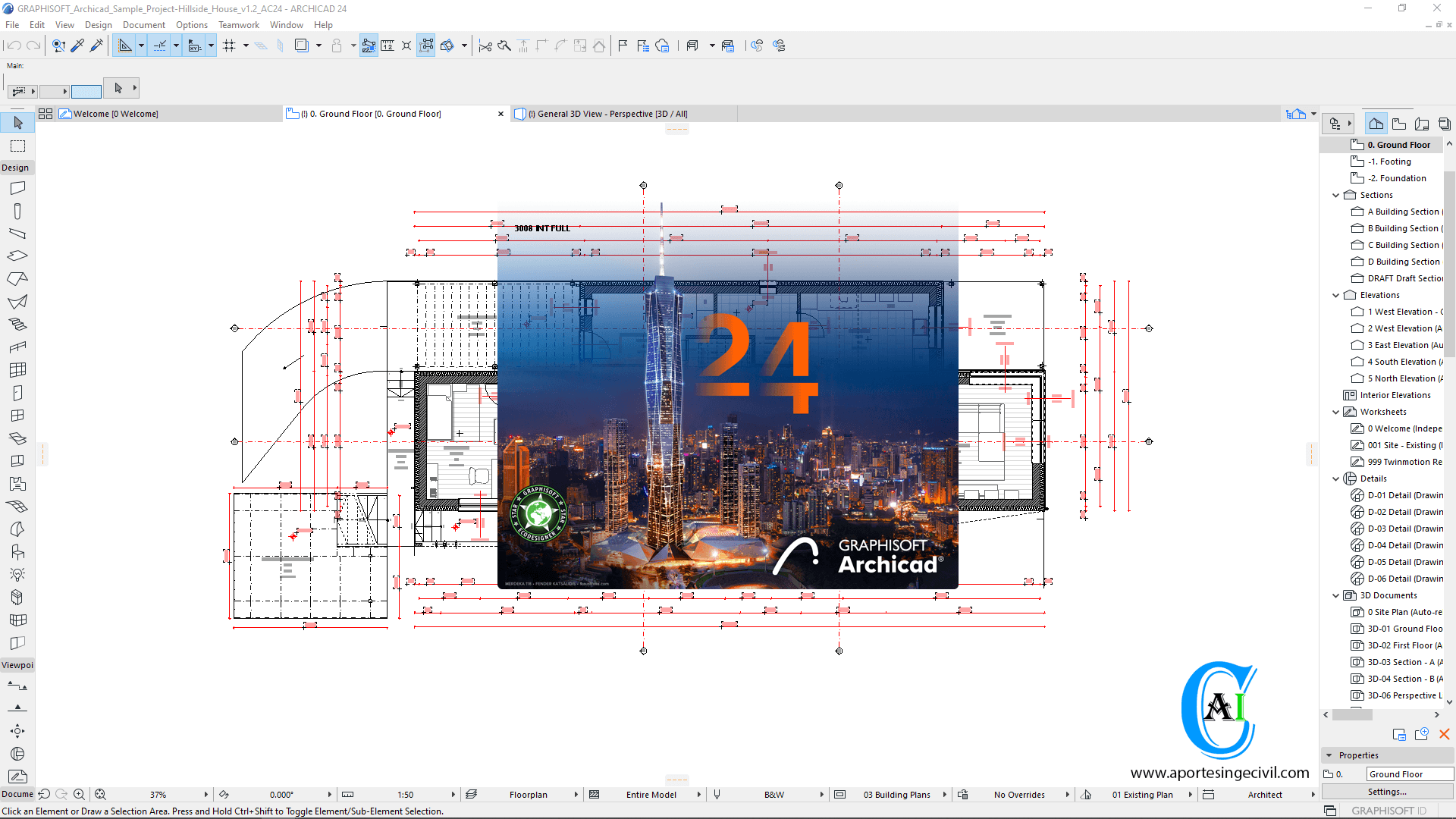Select the Curtain Wall tool icon

pos(18,370)
